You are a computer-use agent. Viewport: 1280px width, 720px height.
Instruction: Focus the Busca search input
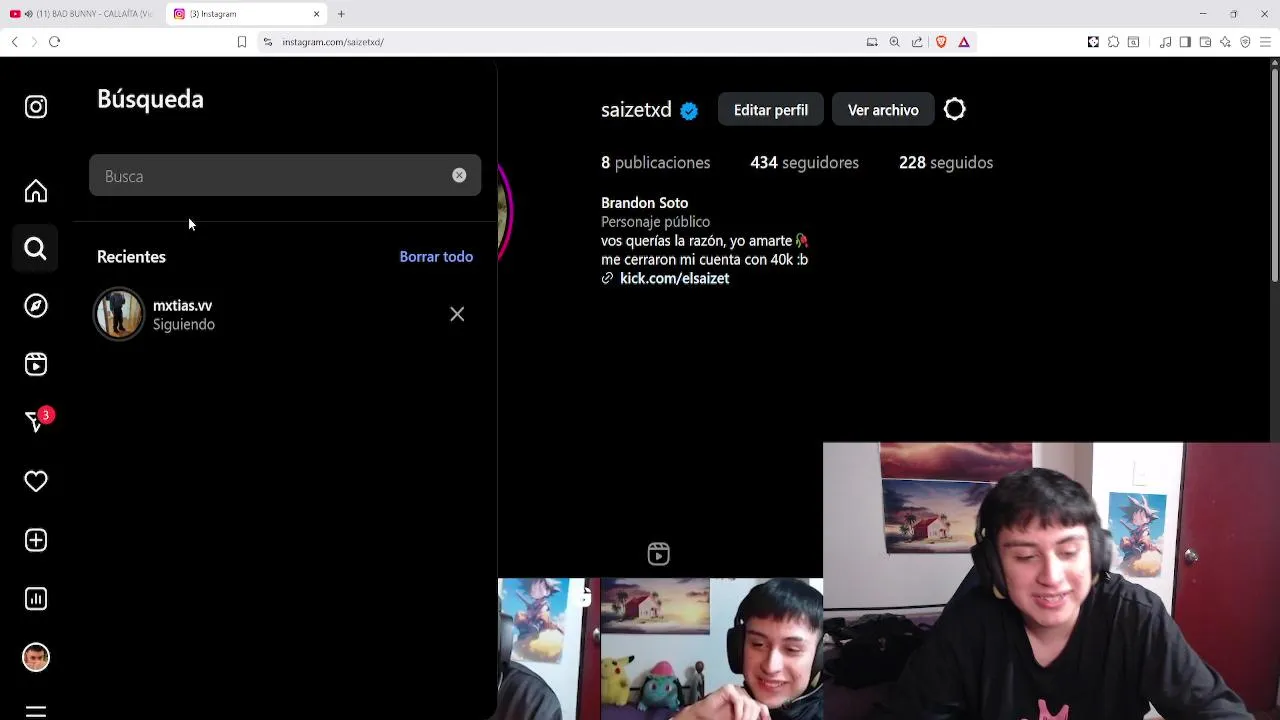click(x=285, y=176)
